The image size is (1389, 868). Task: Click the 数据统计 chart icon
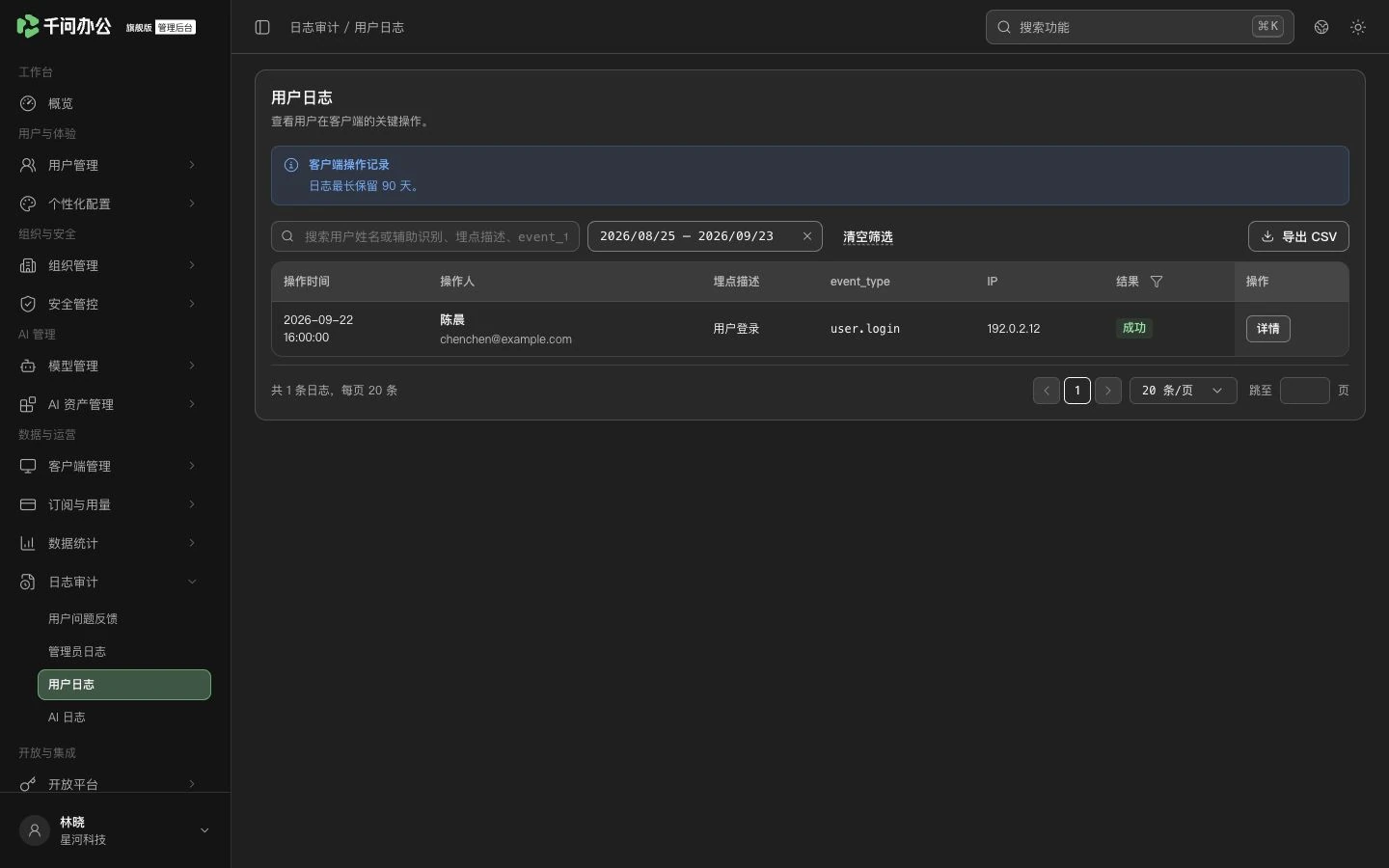[28, 543]
